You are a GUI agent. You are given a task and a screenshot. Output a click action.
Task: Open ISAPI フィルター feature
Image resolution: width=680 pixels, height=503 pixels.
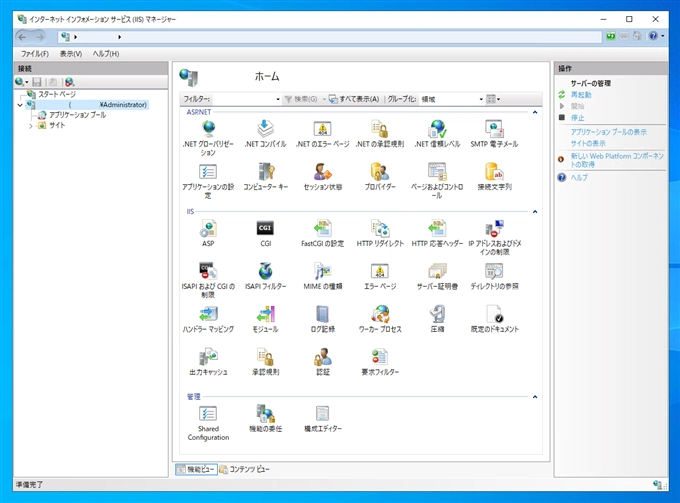point(265,276)
